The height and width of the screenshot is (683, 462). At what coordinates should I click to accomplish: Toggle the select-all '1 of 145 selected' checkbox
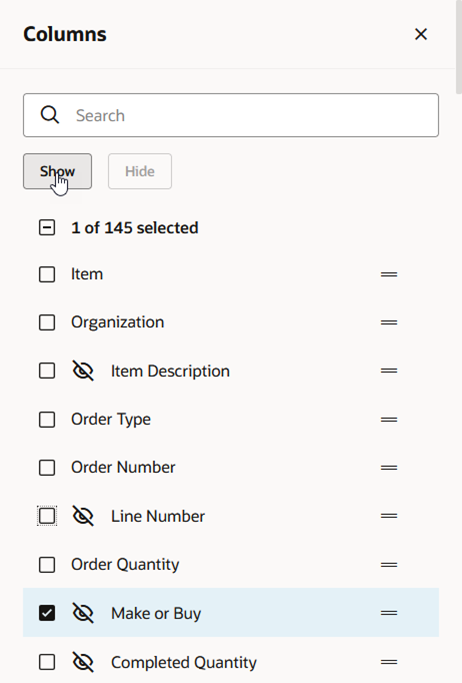pos(47,227)
